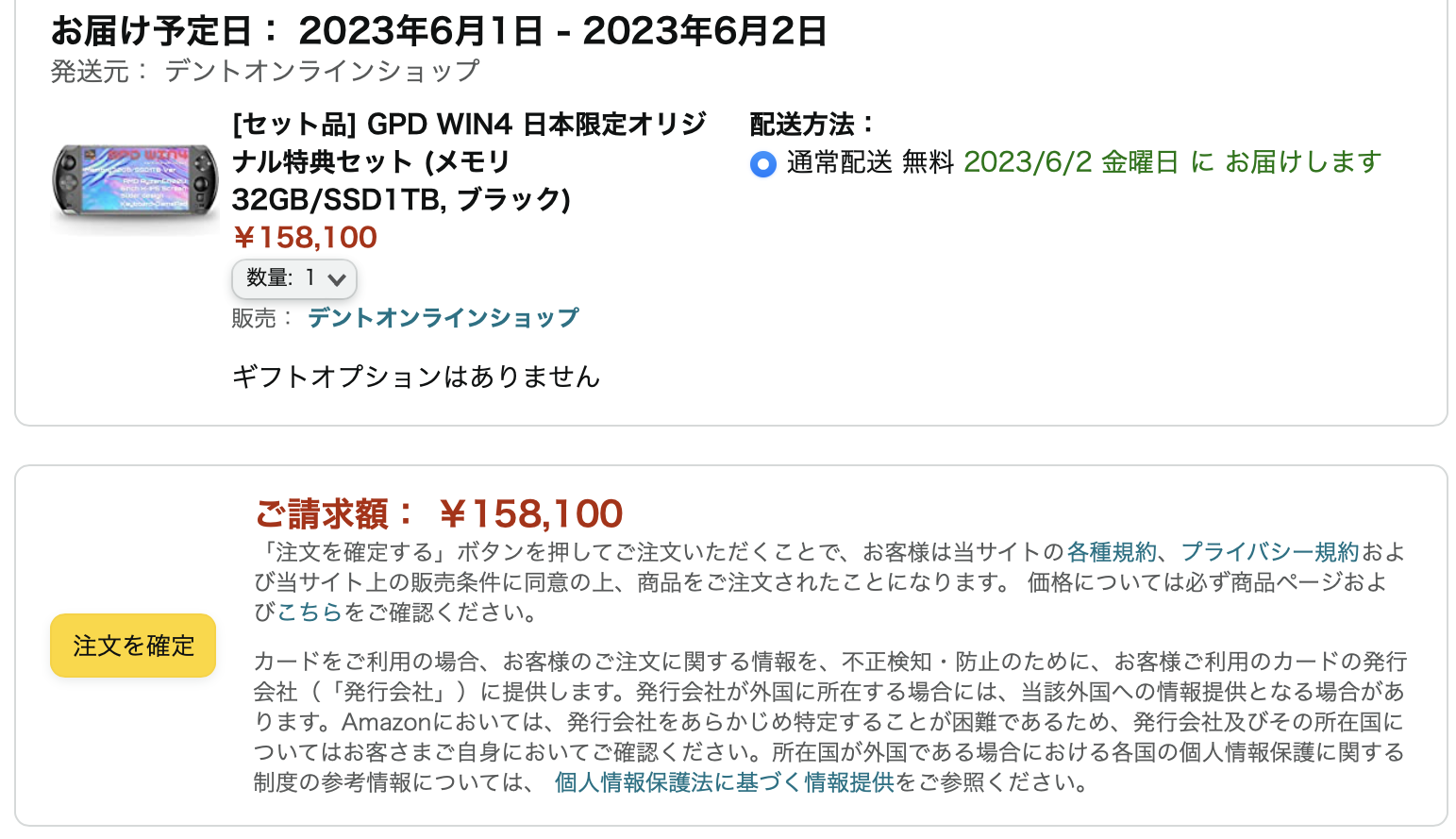
Task: Select the 通常配送 radio button
Action: coord(762,164)
